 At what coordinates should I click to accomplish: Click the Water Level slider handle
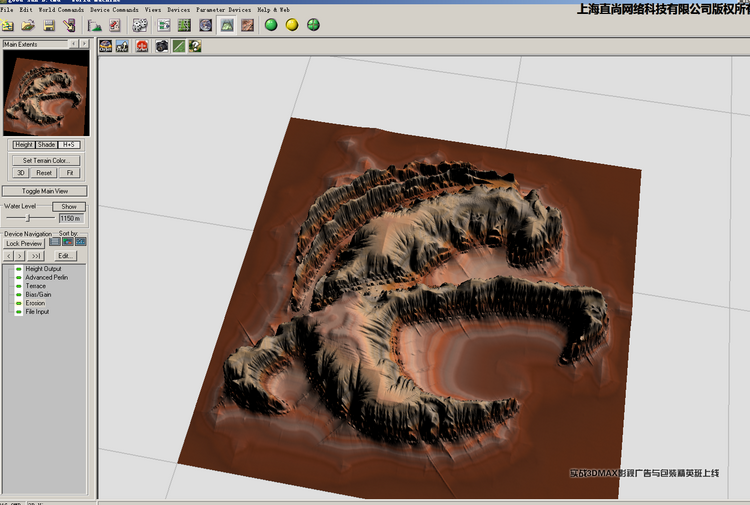[28, 218]
